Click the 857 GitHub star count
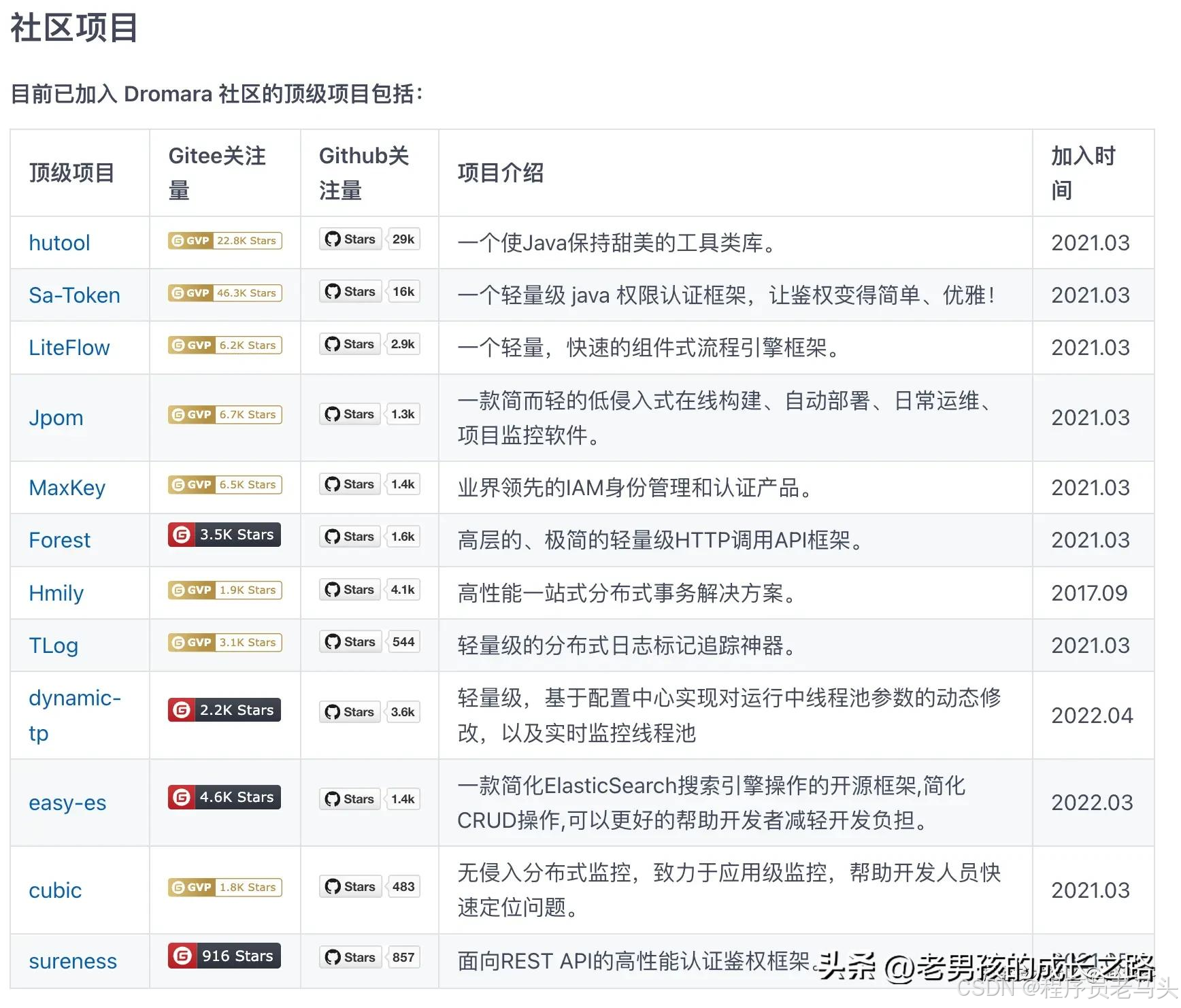The image size is (1181, 1008). coord(403,958)
